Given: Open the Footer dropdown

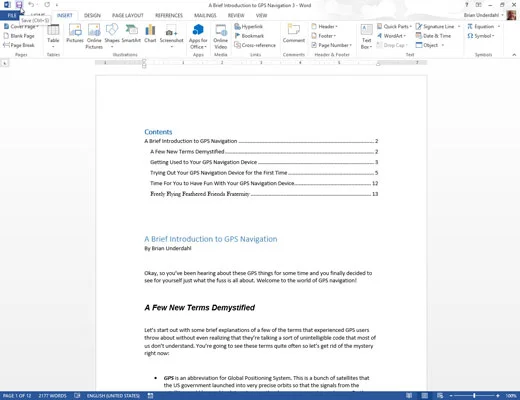Looking at the screenshot, I should 323,36.
